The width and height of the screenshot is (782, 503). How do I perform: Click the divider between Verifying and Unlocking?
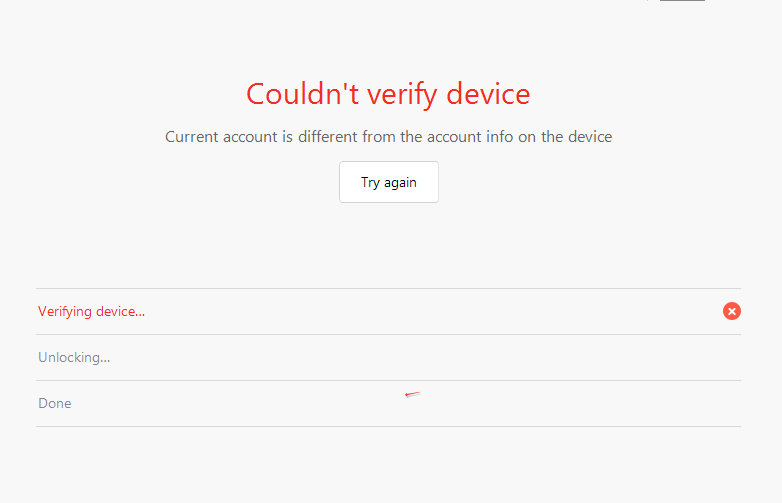point(388,334)
